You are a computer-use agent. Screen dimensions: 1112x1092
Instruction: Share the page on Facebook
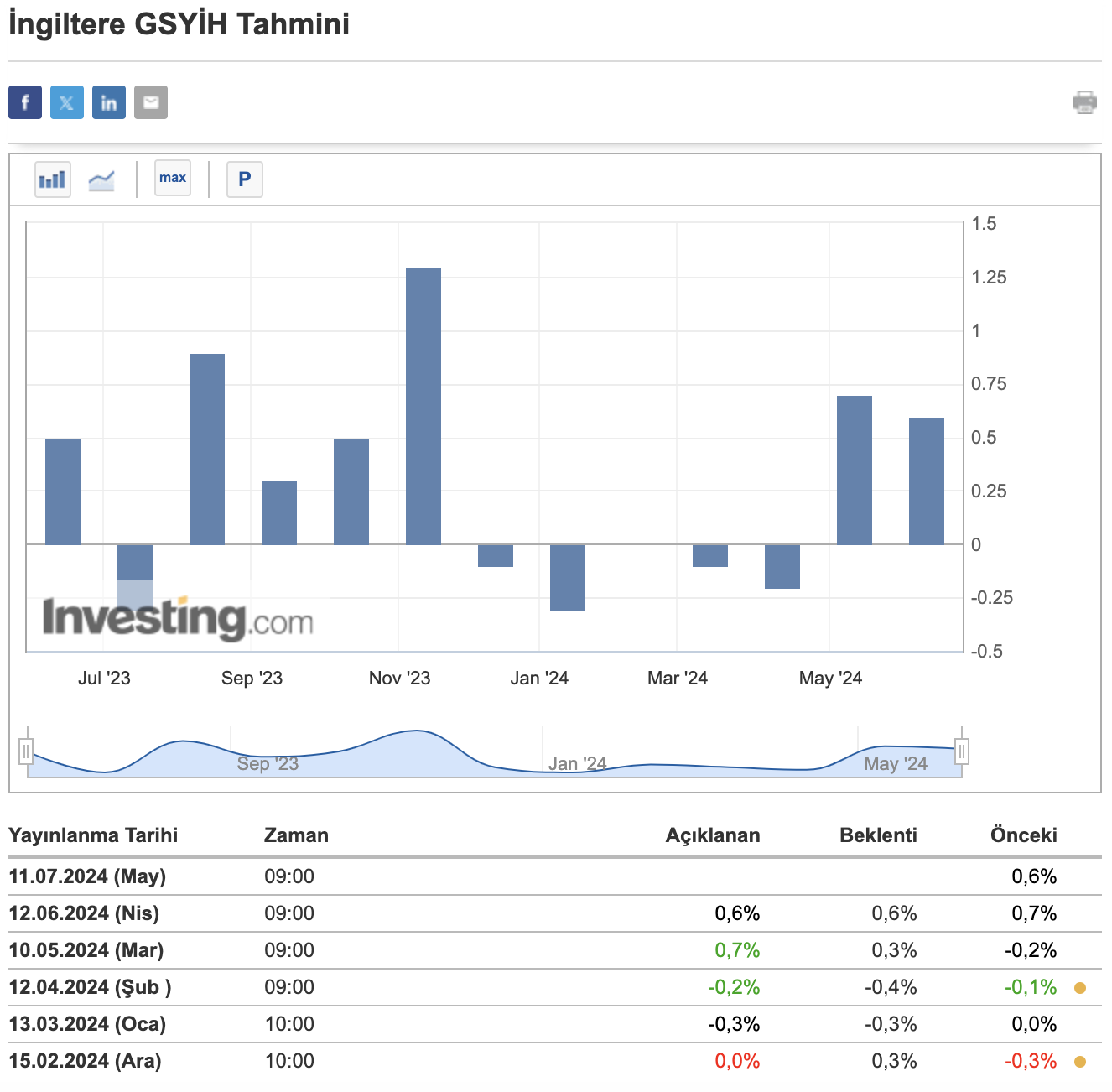tap(25, 102)
